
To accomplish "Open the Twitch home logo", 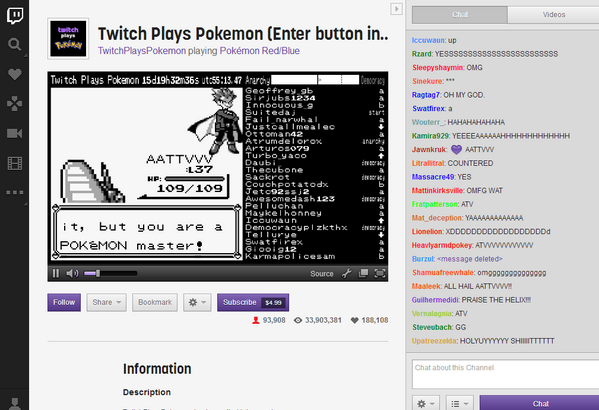I will pyautogui.click(x=15, y=16).
